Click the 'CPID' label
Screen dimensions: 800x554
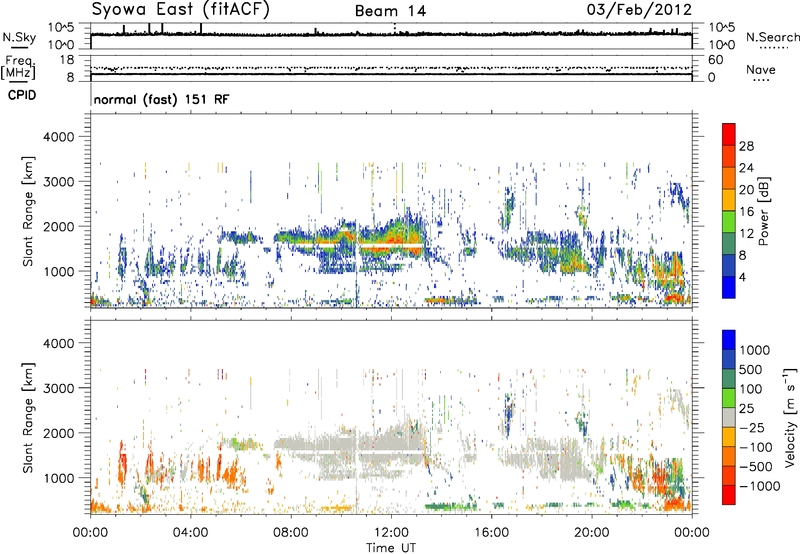[x=22, y=95]
